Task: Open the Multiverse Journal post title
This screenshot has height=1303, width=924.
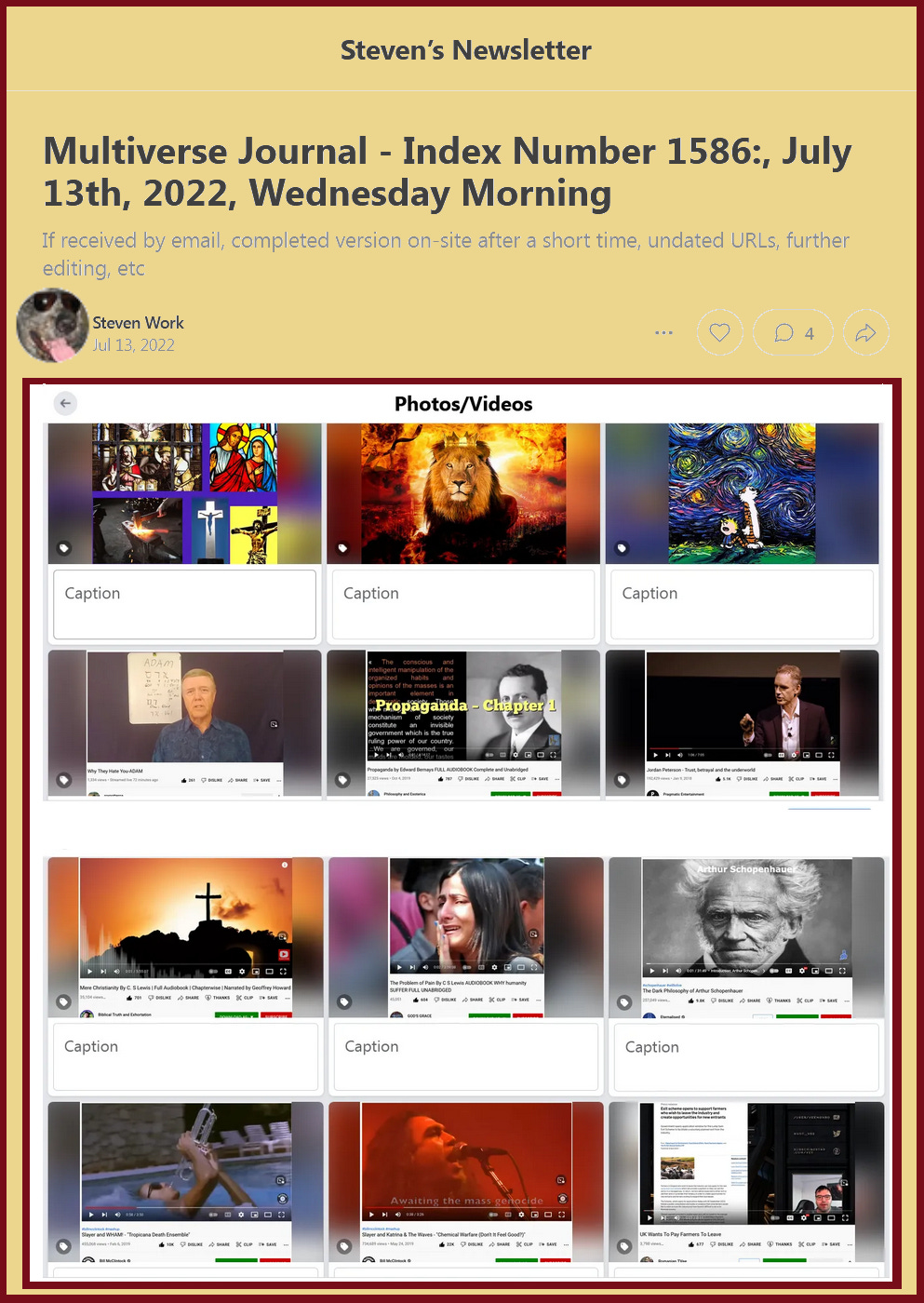Action: (448, 172)
